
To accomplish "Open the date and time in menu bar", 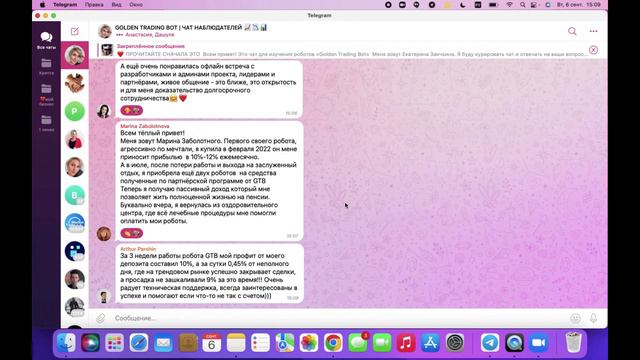I will click(x=578, y=4).
